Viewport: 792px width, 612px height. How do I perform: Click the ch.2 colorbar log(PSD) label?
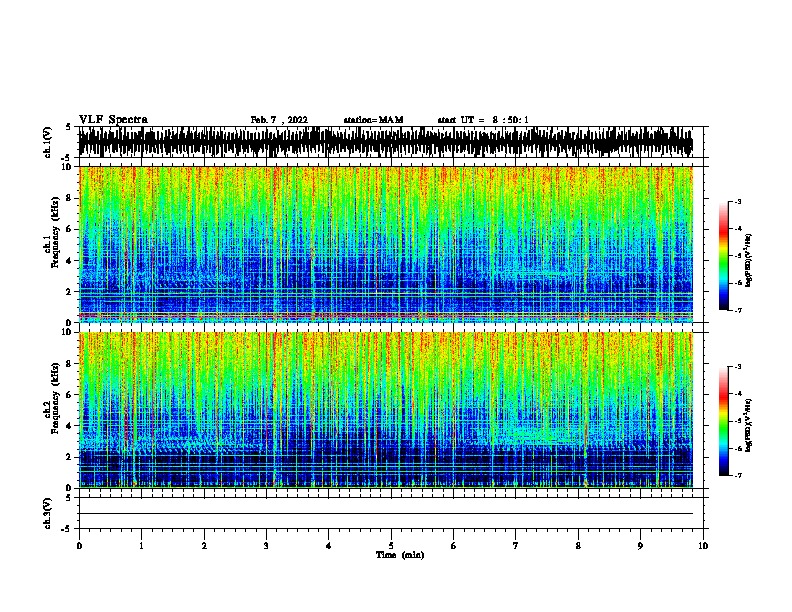tap(749, 425)
